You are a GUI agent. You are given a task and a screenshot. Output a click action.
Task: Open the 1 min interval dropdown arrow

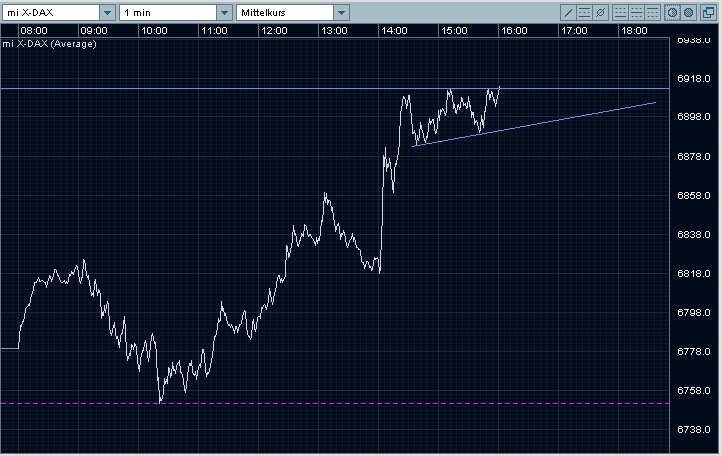(x=224, y=12)
